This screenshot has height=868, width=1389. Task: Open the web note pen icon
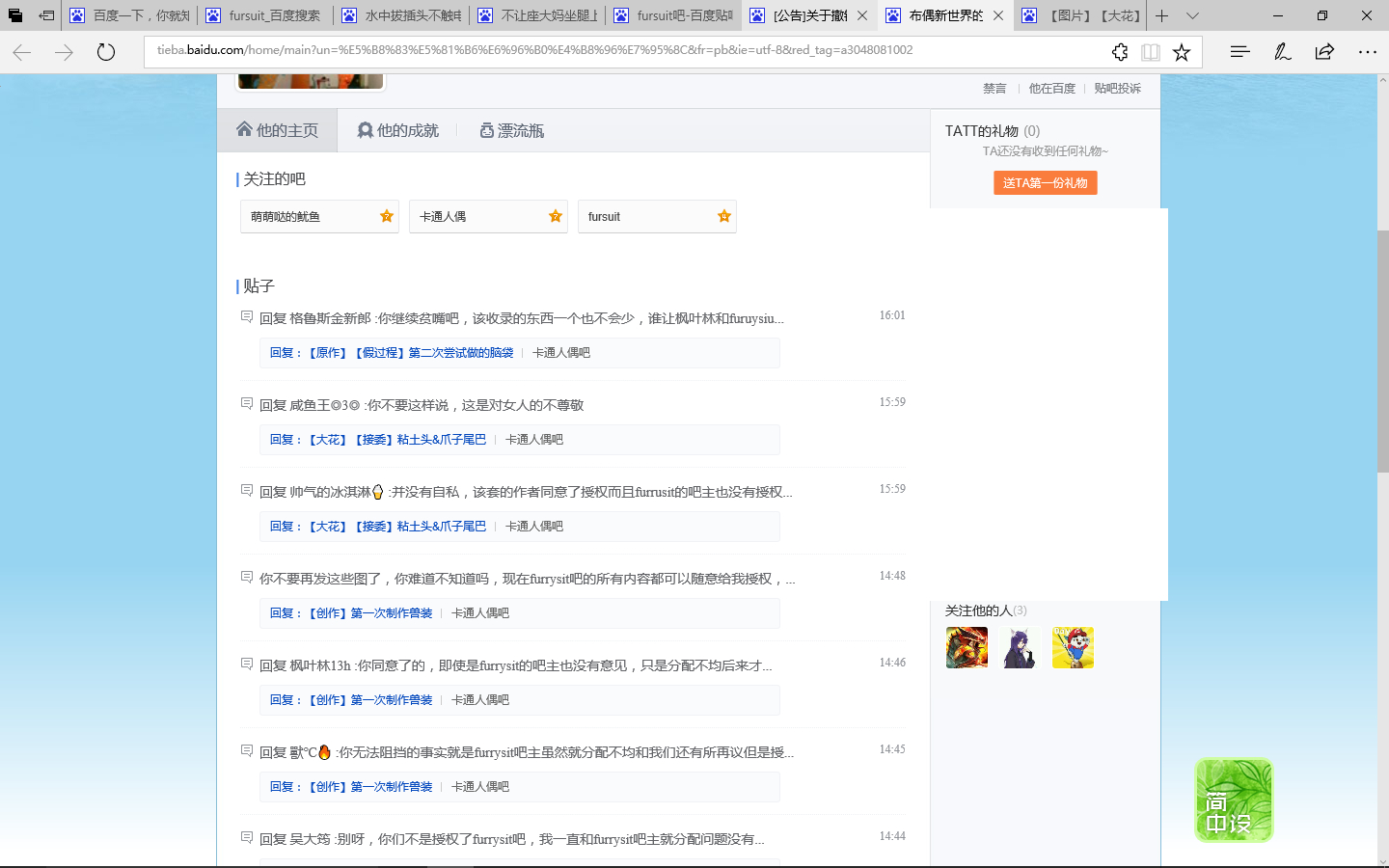(1282, 52)
